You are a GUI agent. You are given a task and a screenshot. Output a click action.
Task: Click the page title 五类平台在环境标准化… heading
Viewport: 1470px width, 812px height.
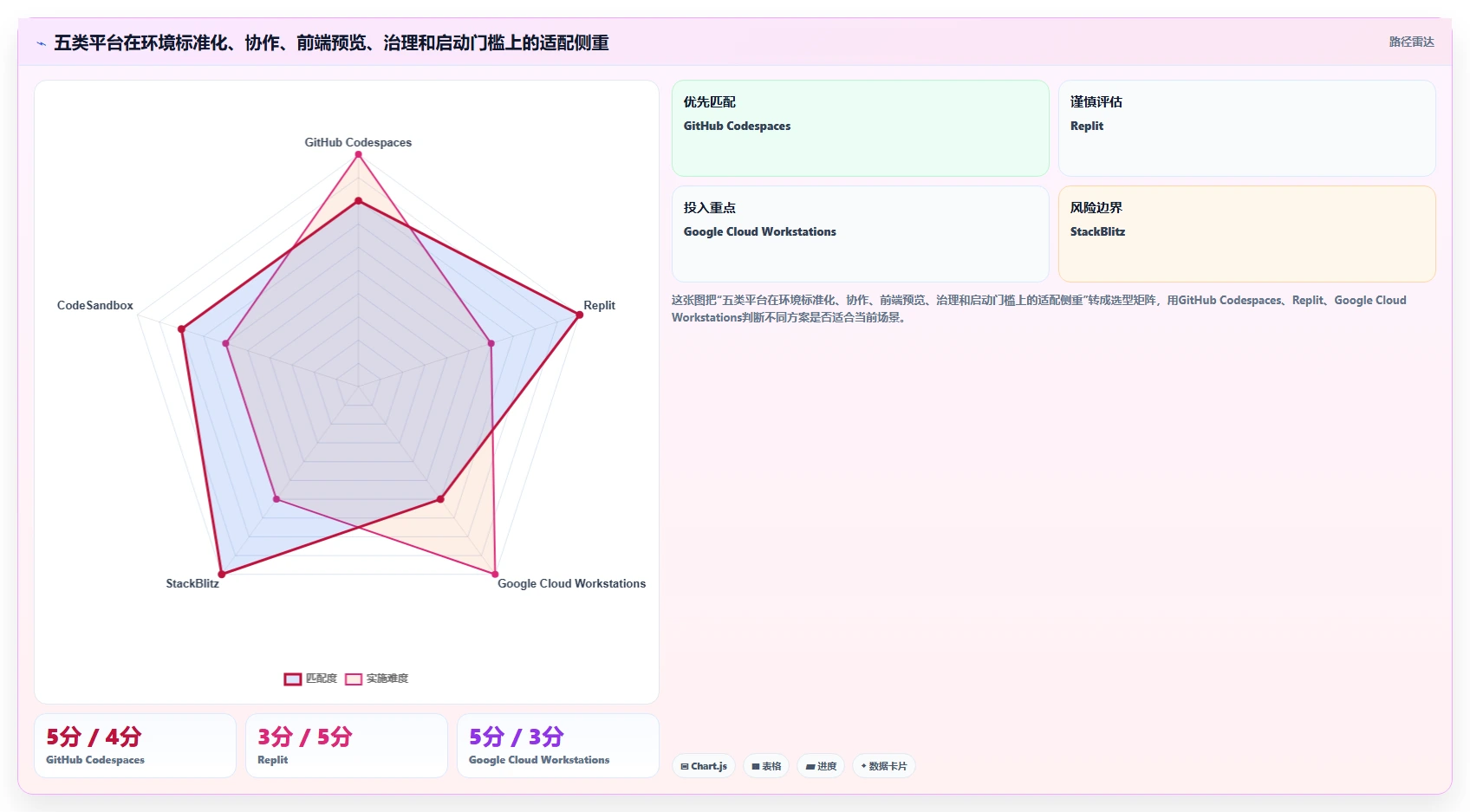tap(331, 42)
